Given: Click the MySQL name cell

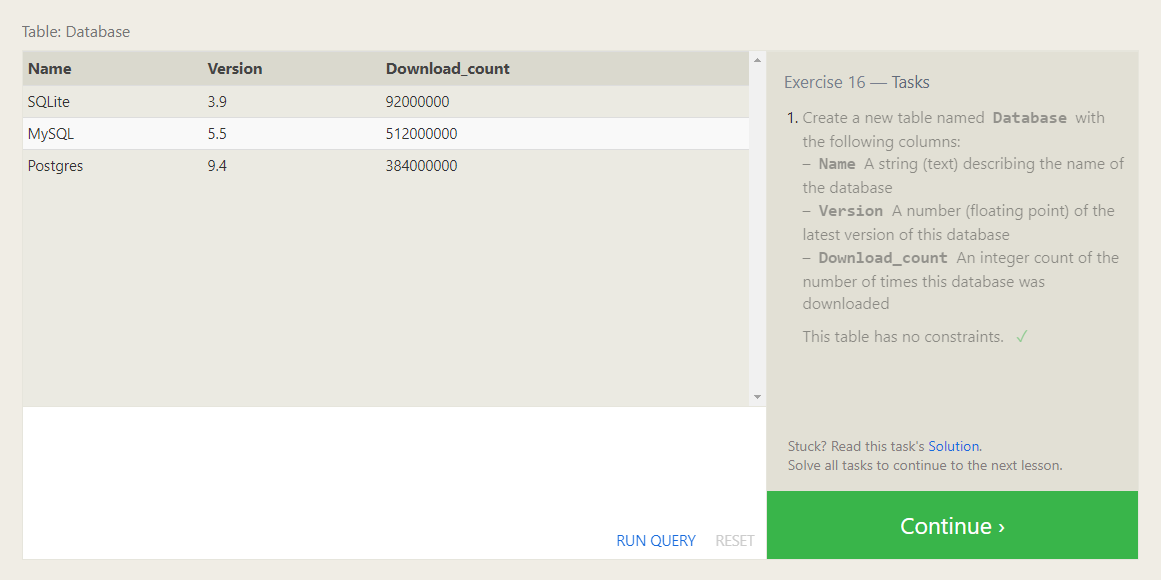Looking at the screenshot, I should click(x=50, y=134).
